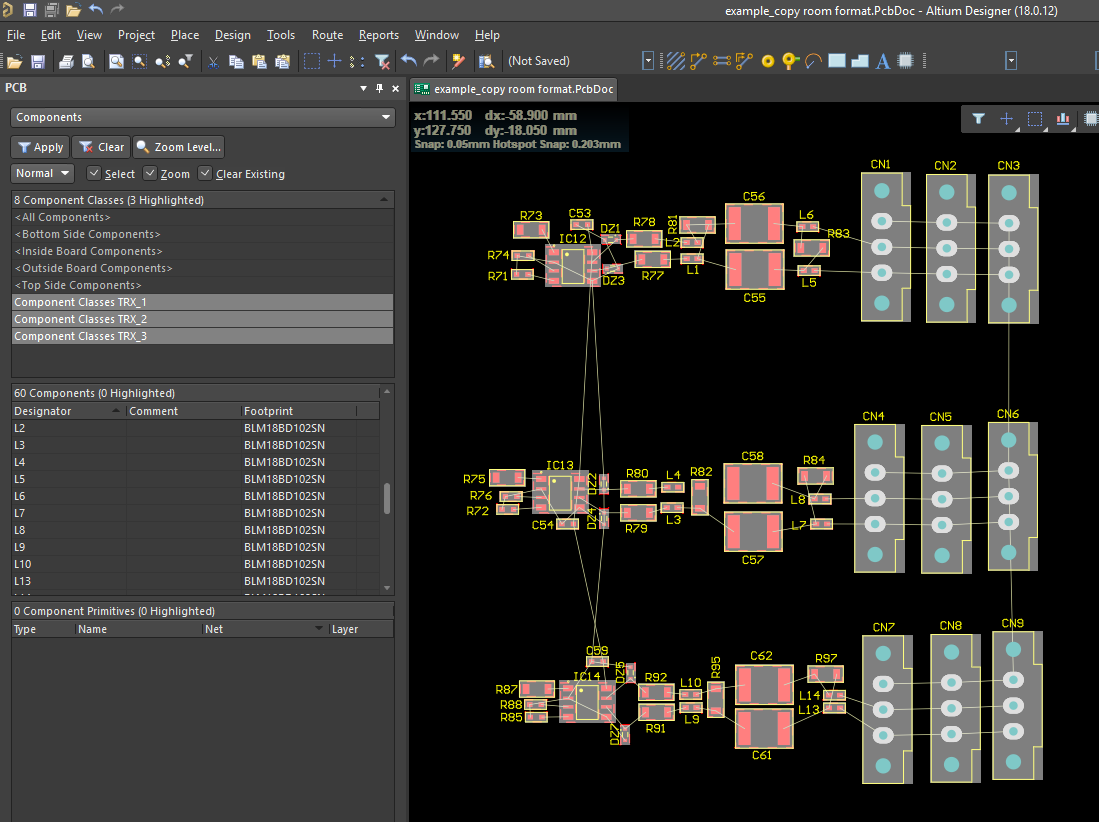The height and width of the screenshot is (822, 1099).
Task: Click the Cut toolbar icon
Action: coord(214,61)
